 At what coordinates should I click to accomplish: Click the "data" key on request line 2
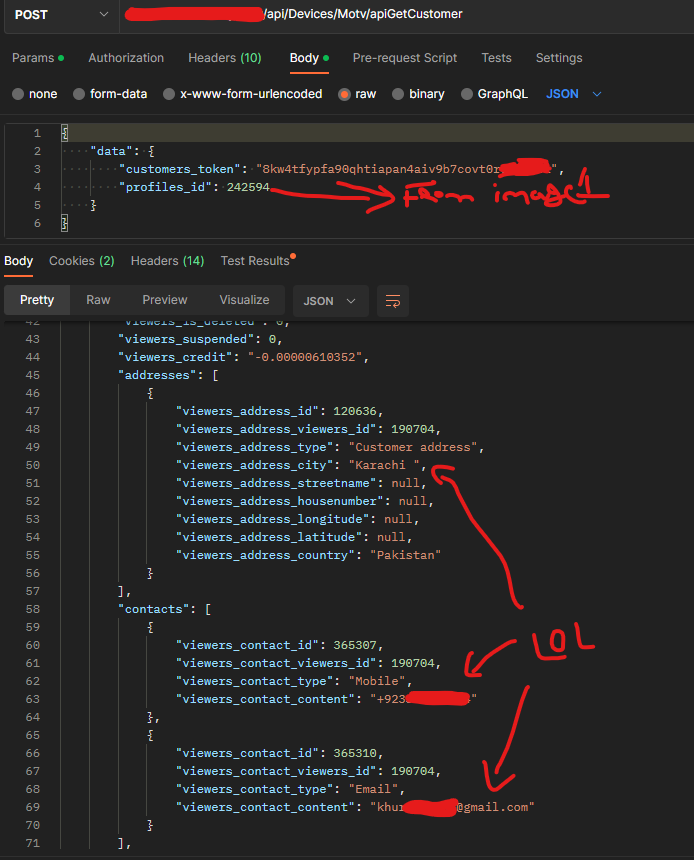tap(112, 151)
